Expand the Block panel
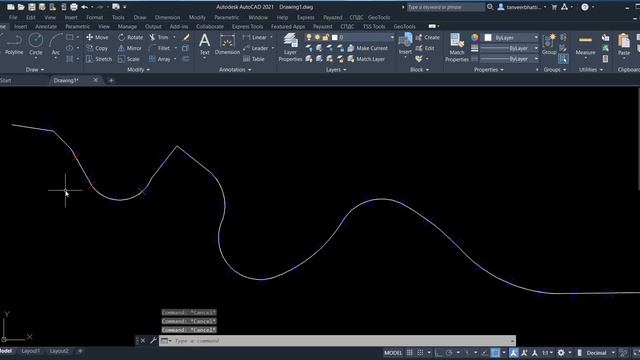This screenshot has width=640, height=360. 419,70
